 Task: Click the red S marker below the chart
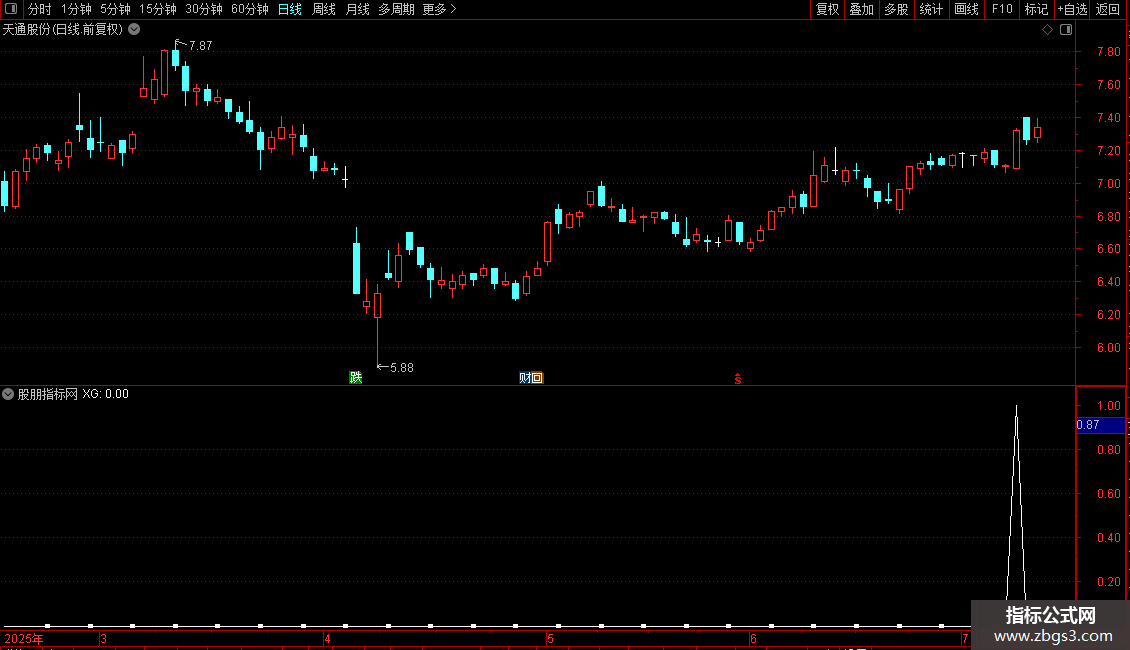(738, 379)
